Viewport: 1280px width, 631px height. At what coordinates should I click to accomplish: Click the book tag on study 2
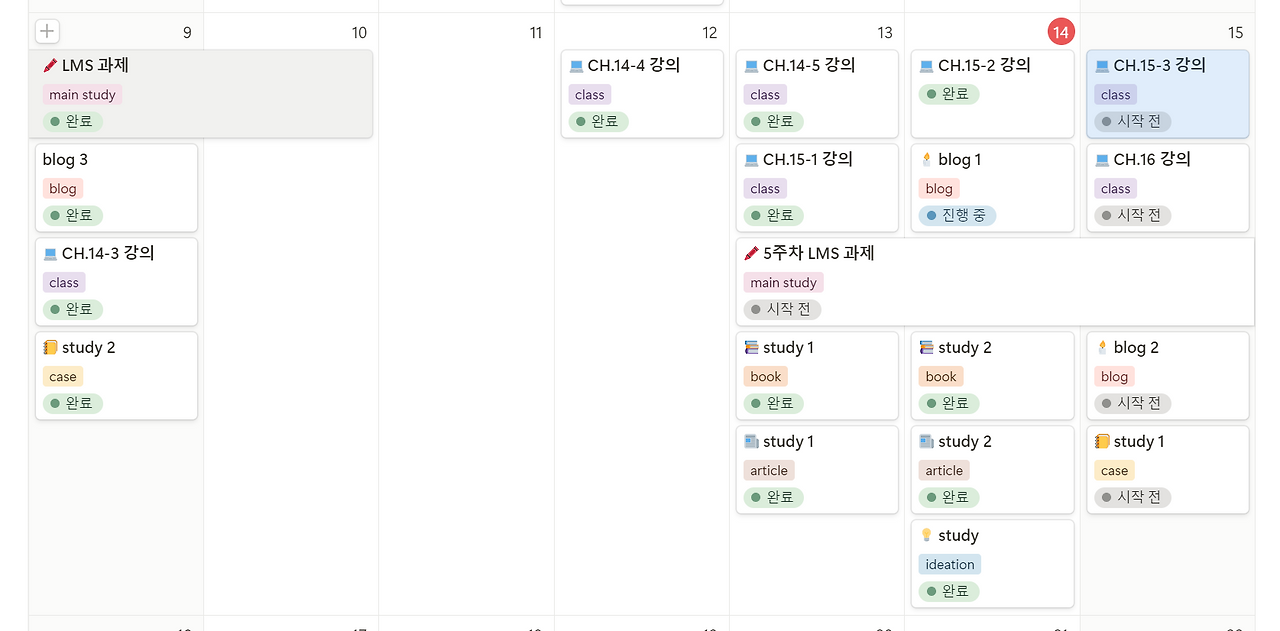pyautogui.click(x=940, y=376)
